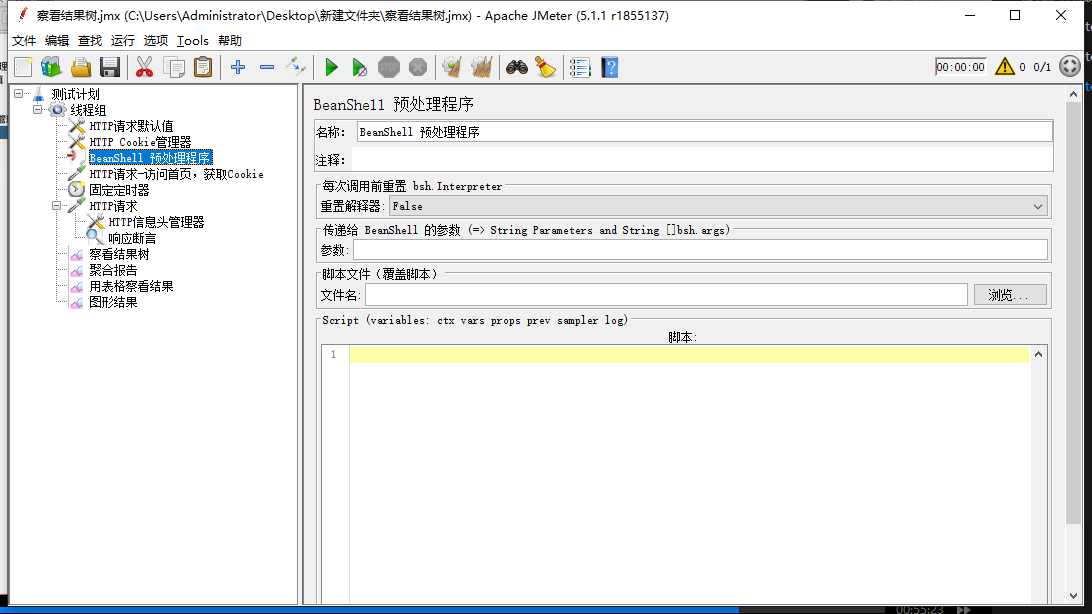Screen dimensions: 1092x614
Task: Select 察看结果树 listener in tree
Action: click(x=119, y=254)
